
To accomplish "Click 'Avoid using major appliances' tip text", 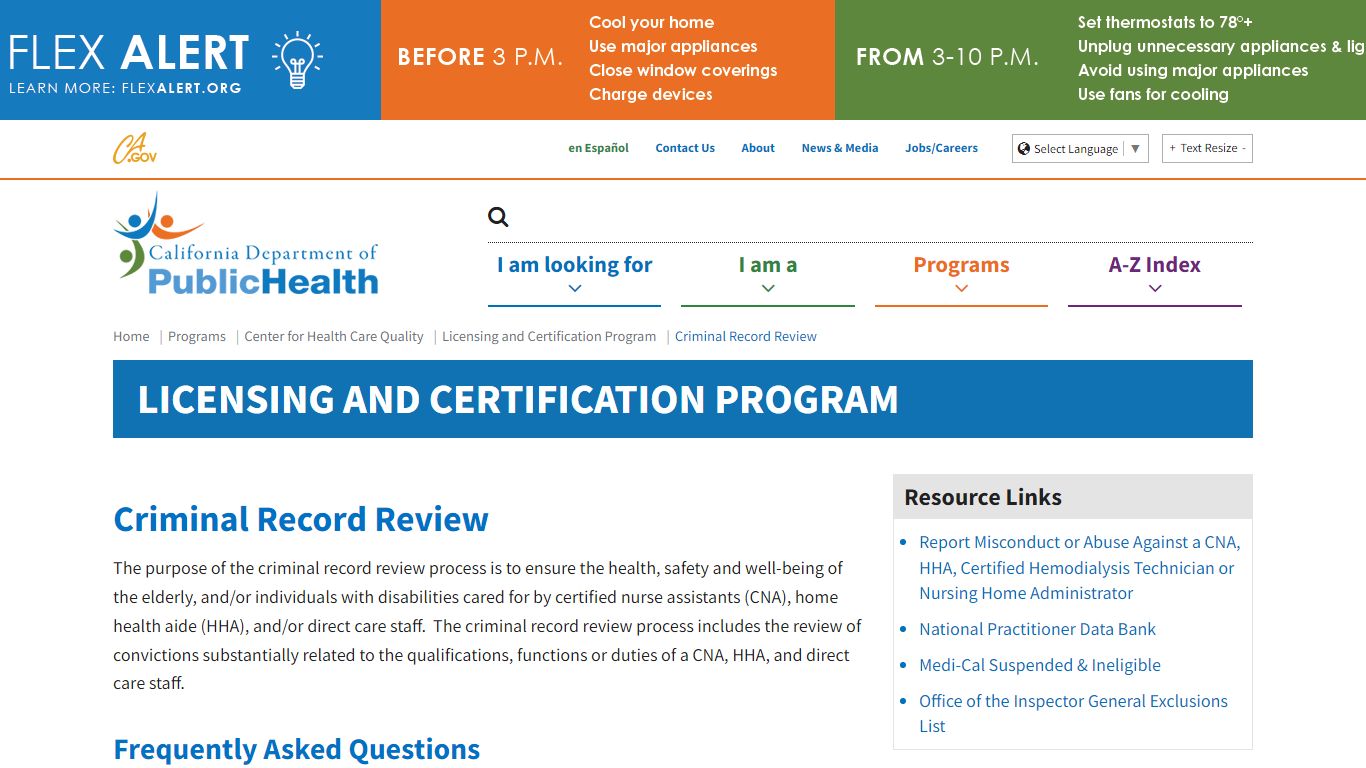I will pyautogui.click(x=1193, y=70).
